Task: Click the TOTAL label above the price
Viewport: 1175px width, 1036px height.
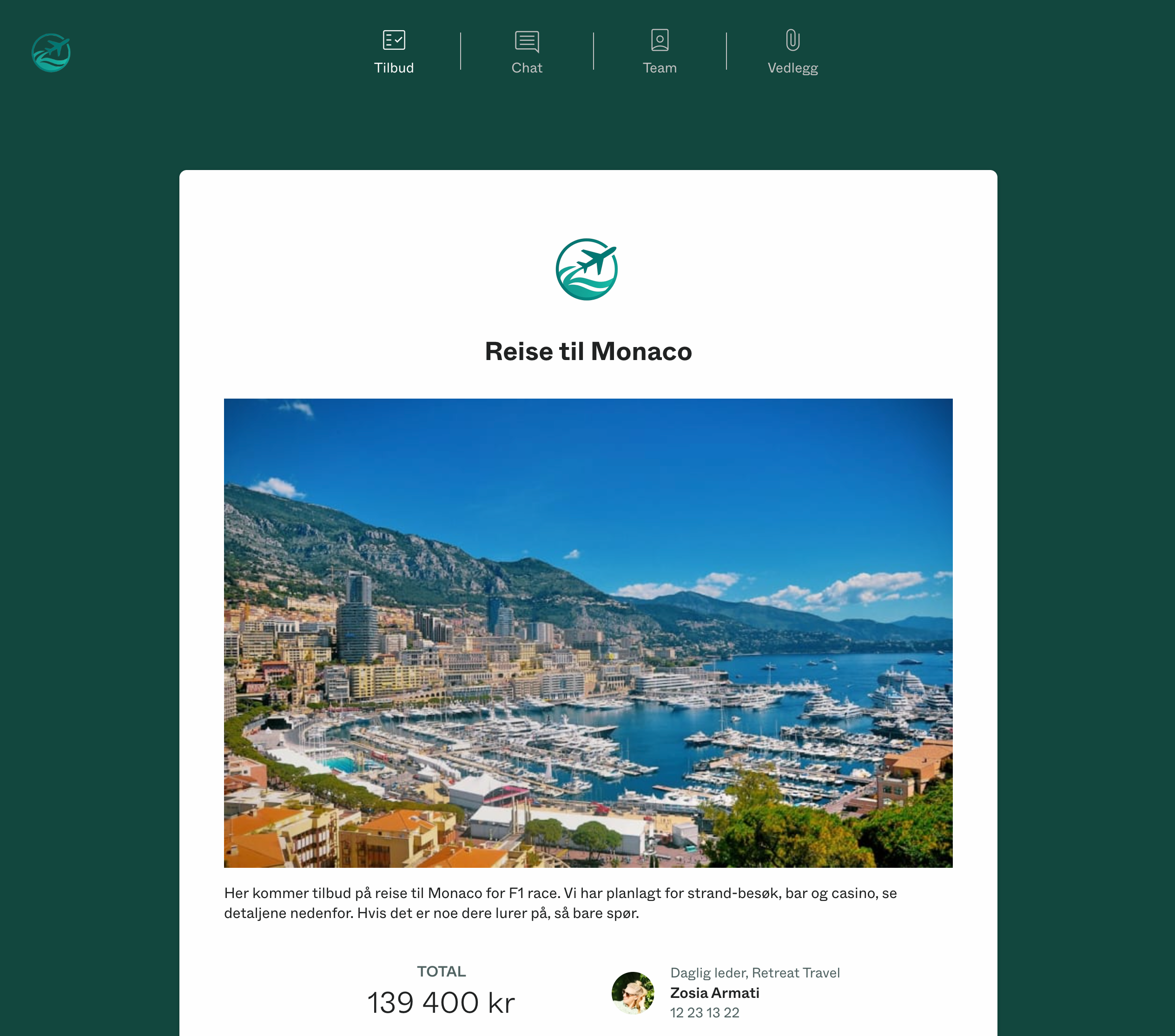Action: click(x=441, y=971)
